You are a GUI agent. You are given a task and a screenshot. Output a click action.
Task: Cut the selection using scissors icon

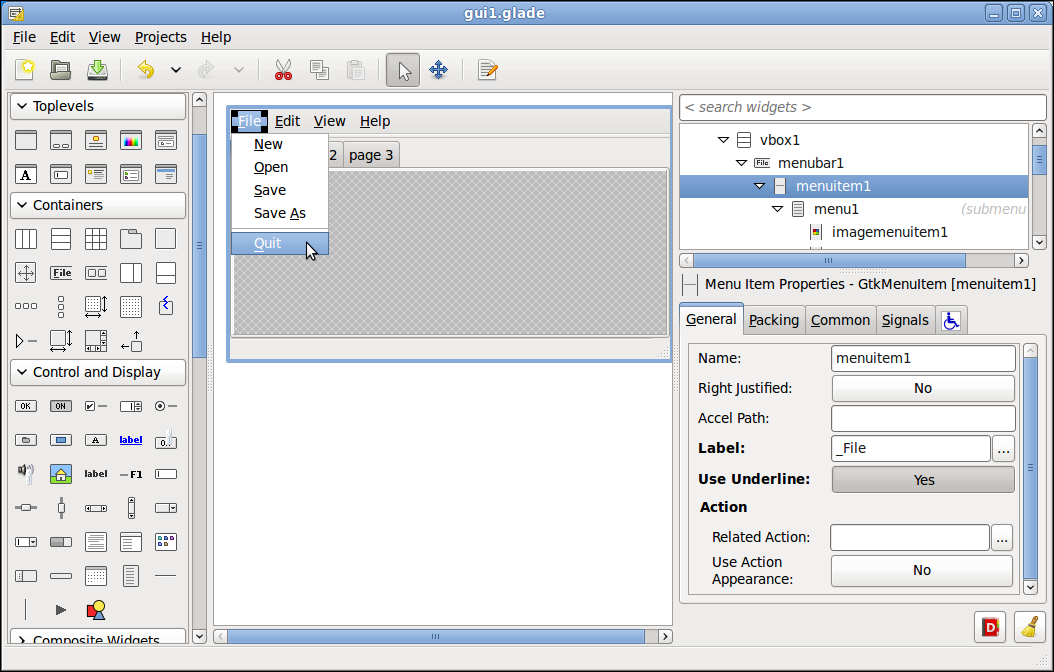click(283, 69)
